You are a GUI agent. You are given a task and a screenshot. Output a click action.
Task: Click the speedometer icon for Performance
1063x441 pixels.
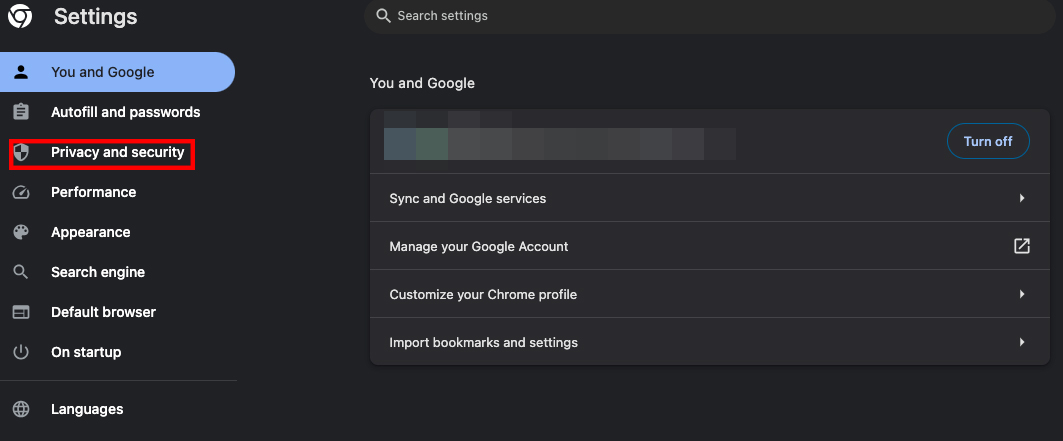pos(21,192)
